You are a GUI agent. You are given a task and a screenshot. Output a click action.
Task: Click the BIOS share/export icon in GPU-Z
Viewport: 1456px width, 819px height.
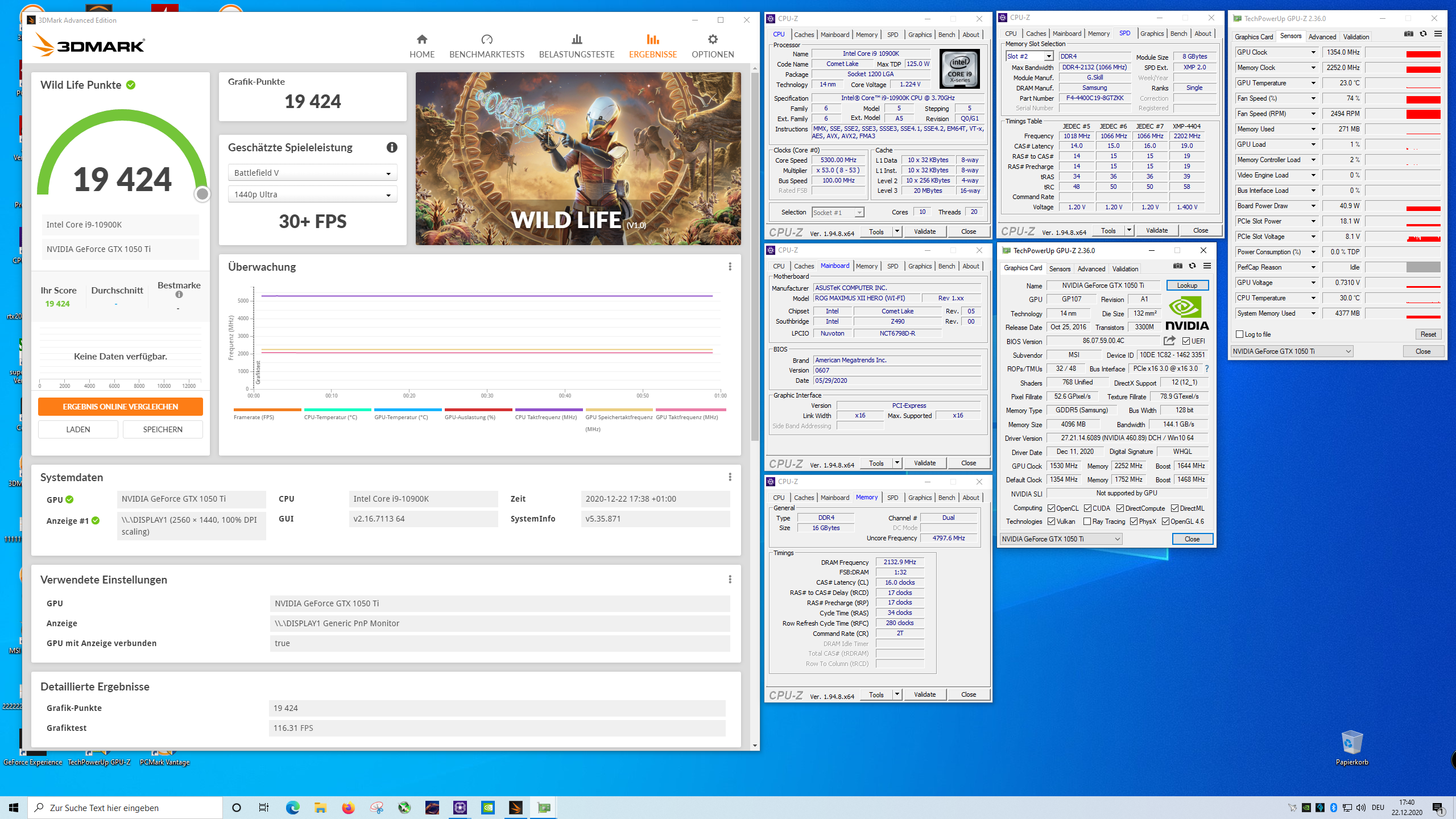click(1169, 341)
